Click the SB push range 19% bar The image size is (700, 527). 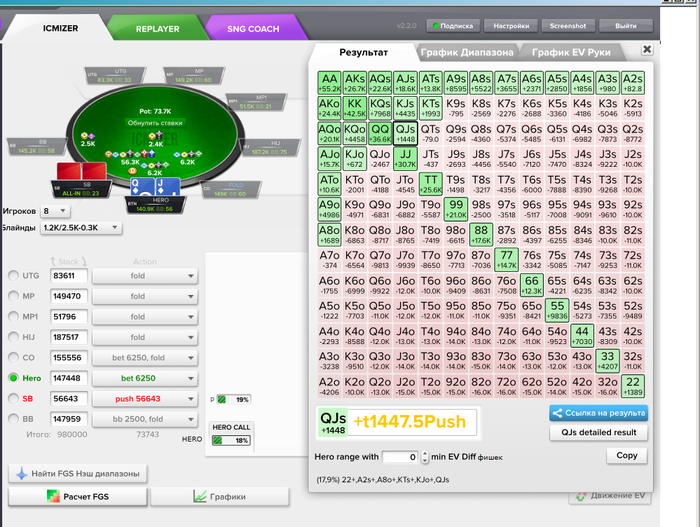(233, 399)
